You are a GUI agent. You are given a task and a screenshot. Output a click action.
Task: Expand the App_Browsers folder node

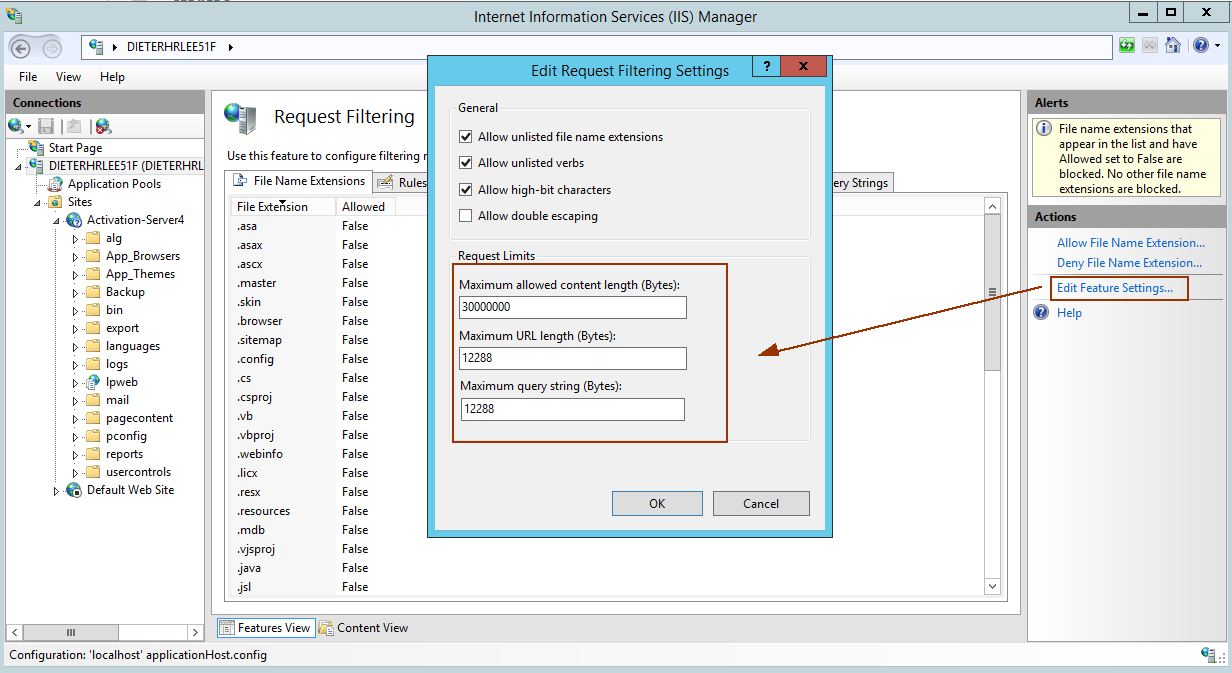pyautogui.click(x=75, y=257)
